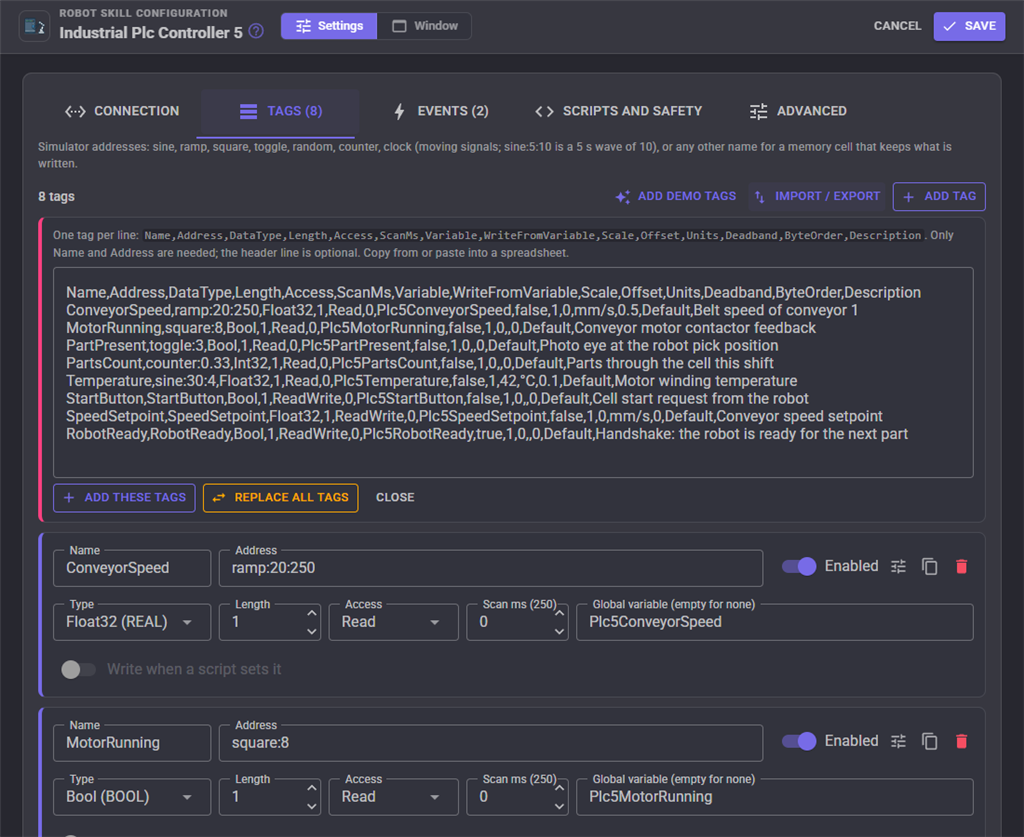Decrease ConveyorSpeed Length value
Screen dimensions: 1024x837
[312, 631]
